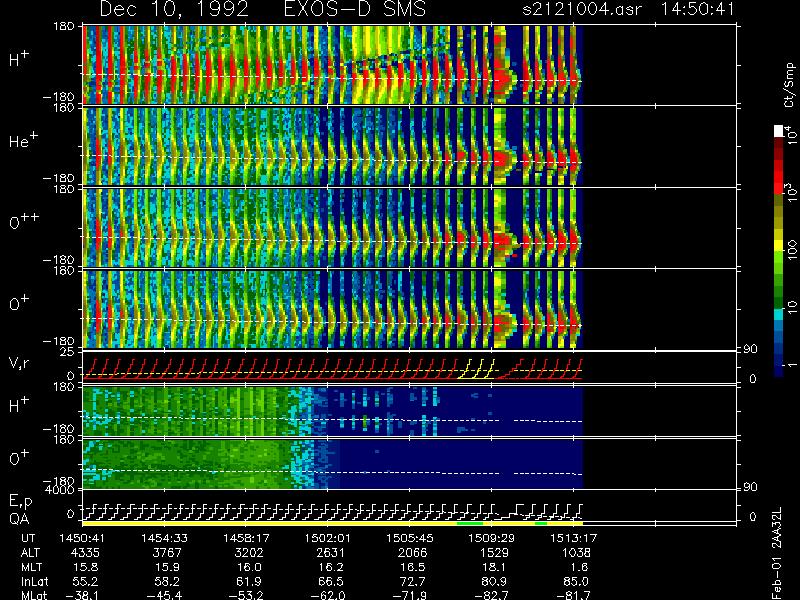Image resolution: width=800 pixels, height=600 pixels.
Task: Click the 'MLT' row header
Action: [x=31, y=567]
